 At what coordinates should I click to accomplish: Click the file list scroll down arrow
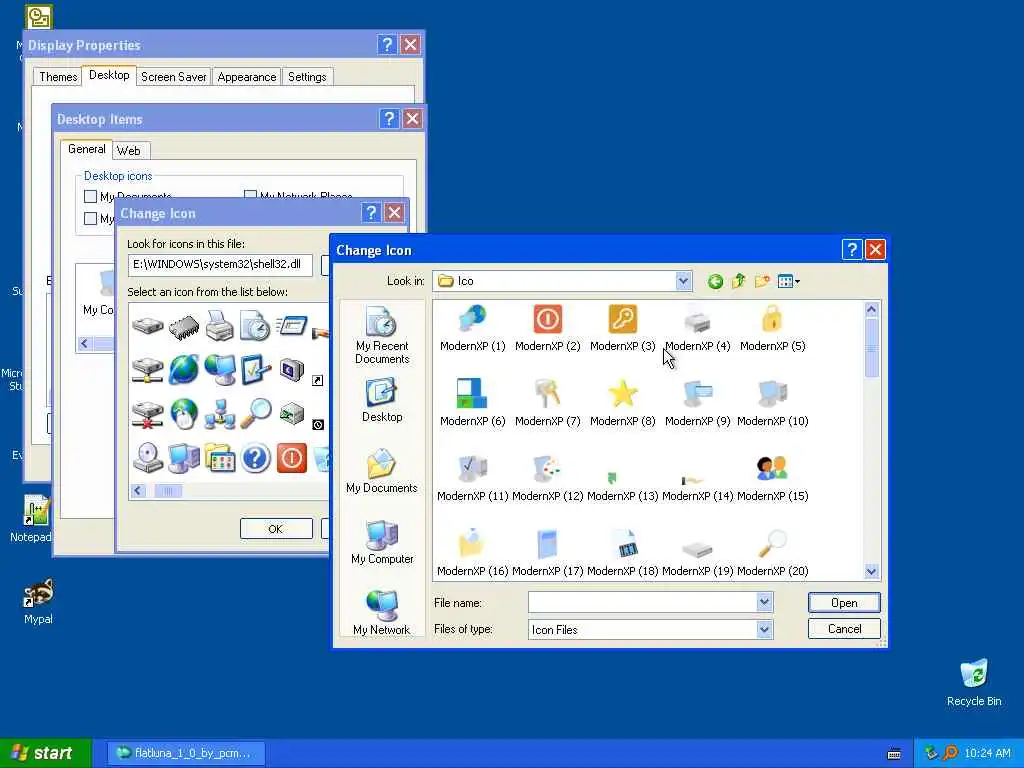pos(871,571)
